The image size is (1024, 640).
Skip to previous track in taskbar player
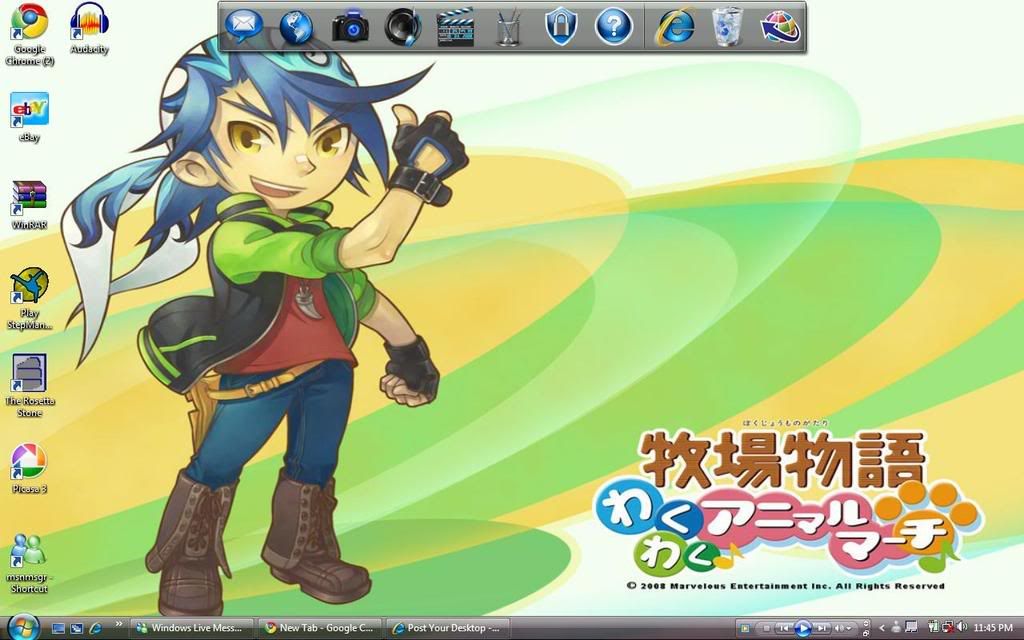pos(785,628)
